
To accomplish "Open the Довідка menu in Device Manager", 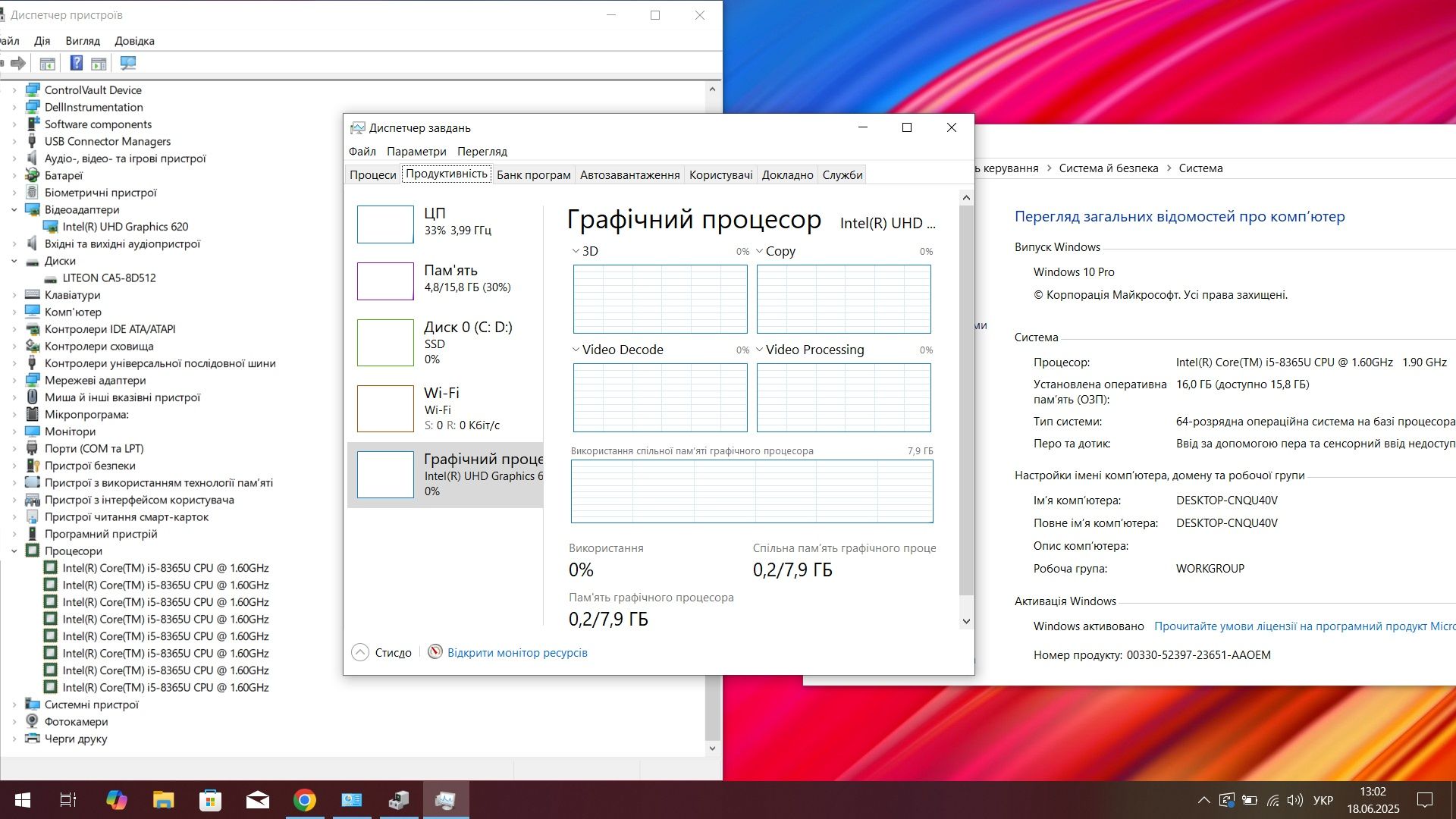I will click(134, 41).
